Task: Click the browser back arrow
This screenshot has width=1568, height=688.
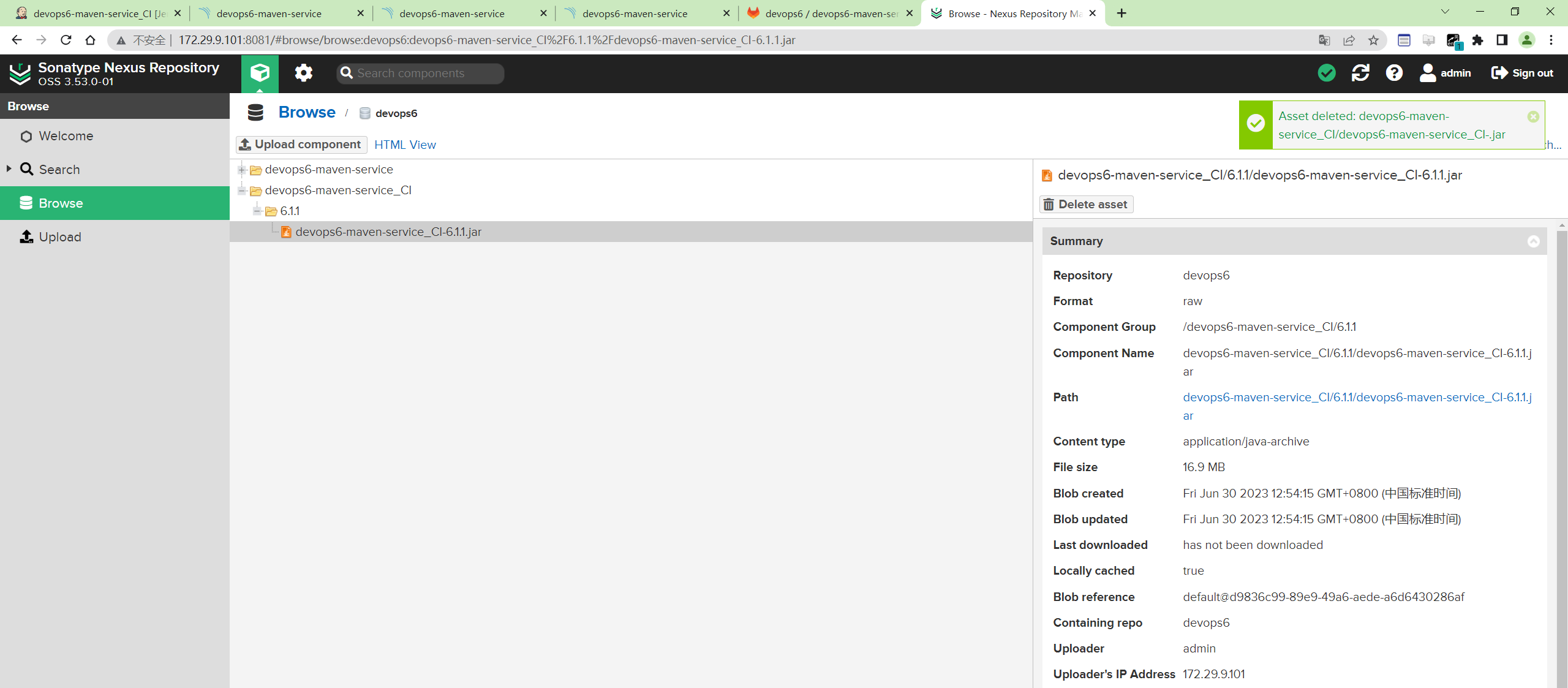Action: 17,40
